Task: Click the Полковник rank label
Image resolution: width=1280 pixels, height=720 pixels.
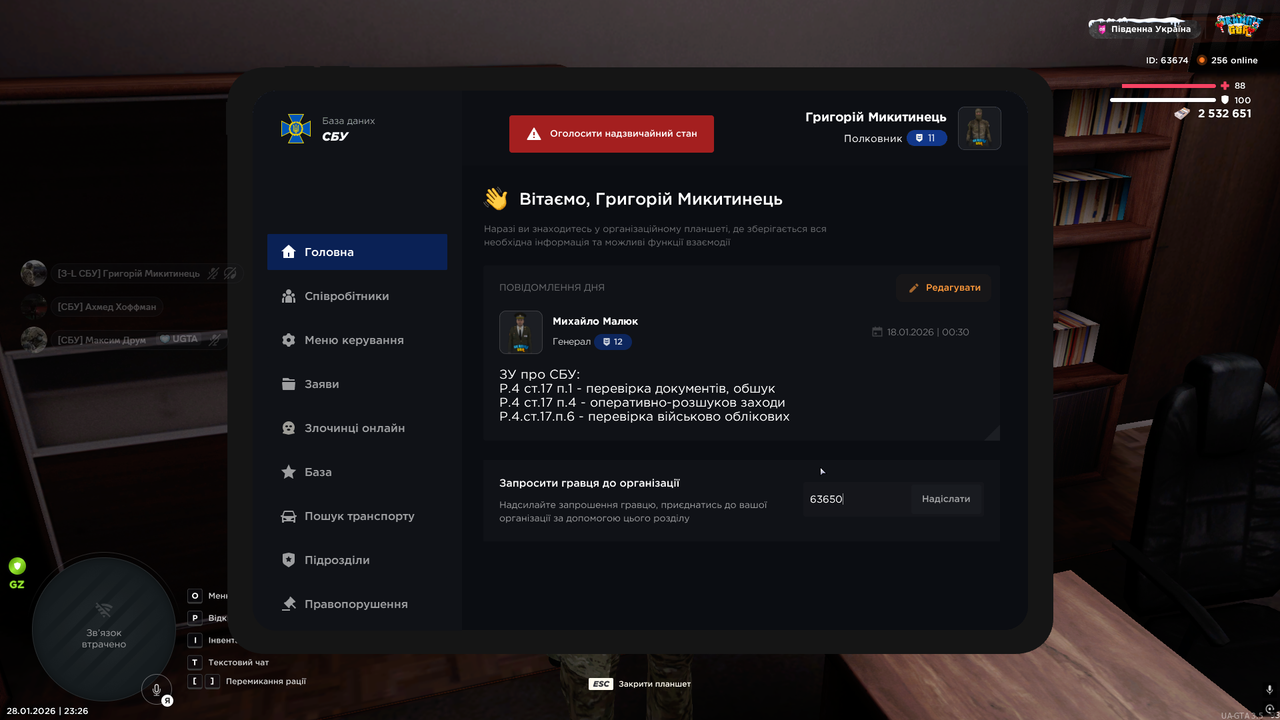Action: (x=872, y=138)
